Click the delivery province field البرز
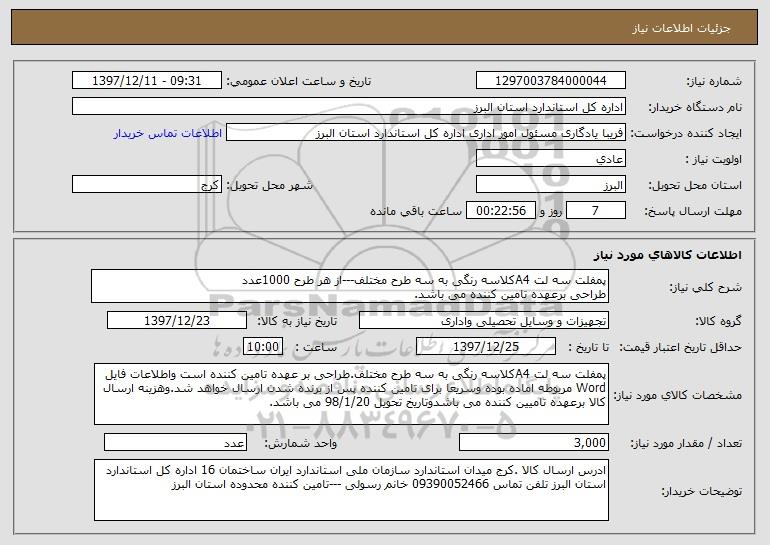The height and width of the screenshot is (545, 770). point(550,185)
